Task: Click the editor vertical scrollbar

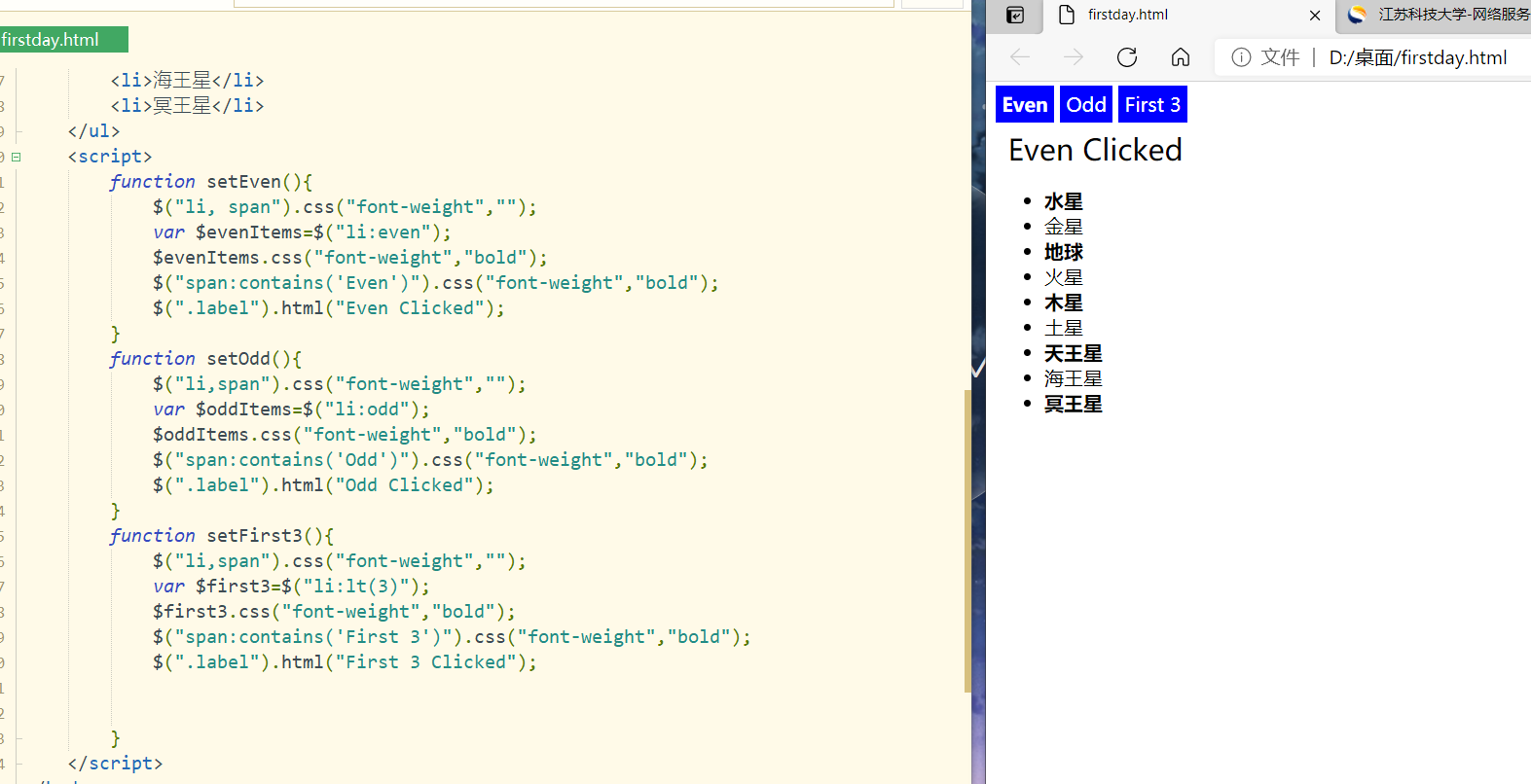Action: click(x=967, y=540)
